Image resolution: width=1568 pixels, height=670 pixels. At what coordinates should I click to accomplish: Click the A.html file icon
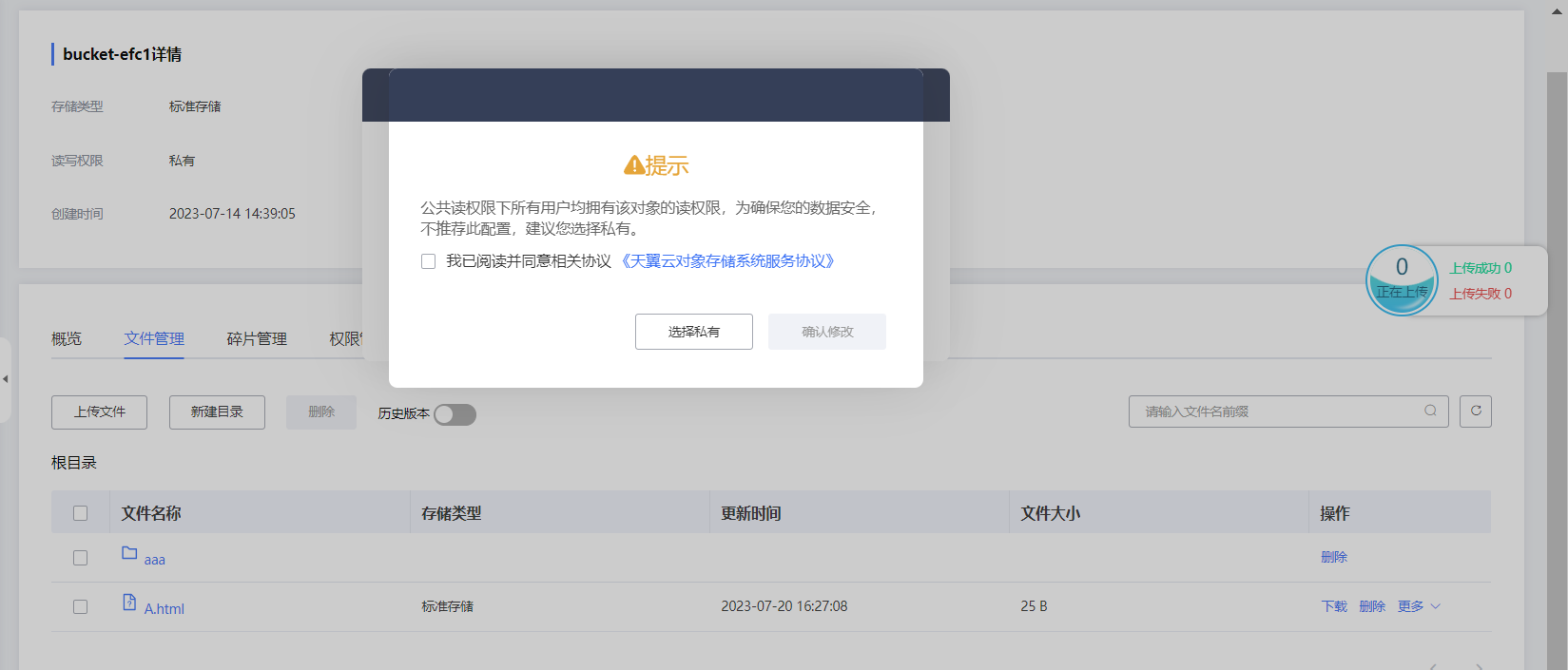(129, 602)
